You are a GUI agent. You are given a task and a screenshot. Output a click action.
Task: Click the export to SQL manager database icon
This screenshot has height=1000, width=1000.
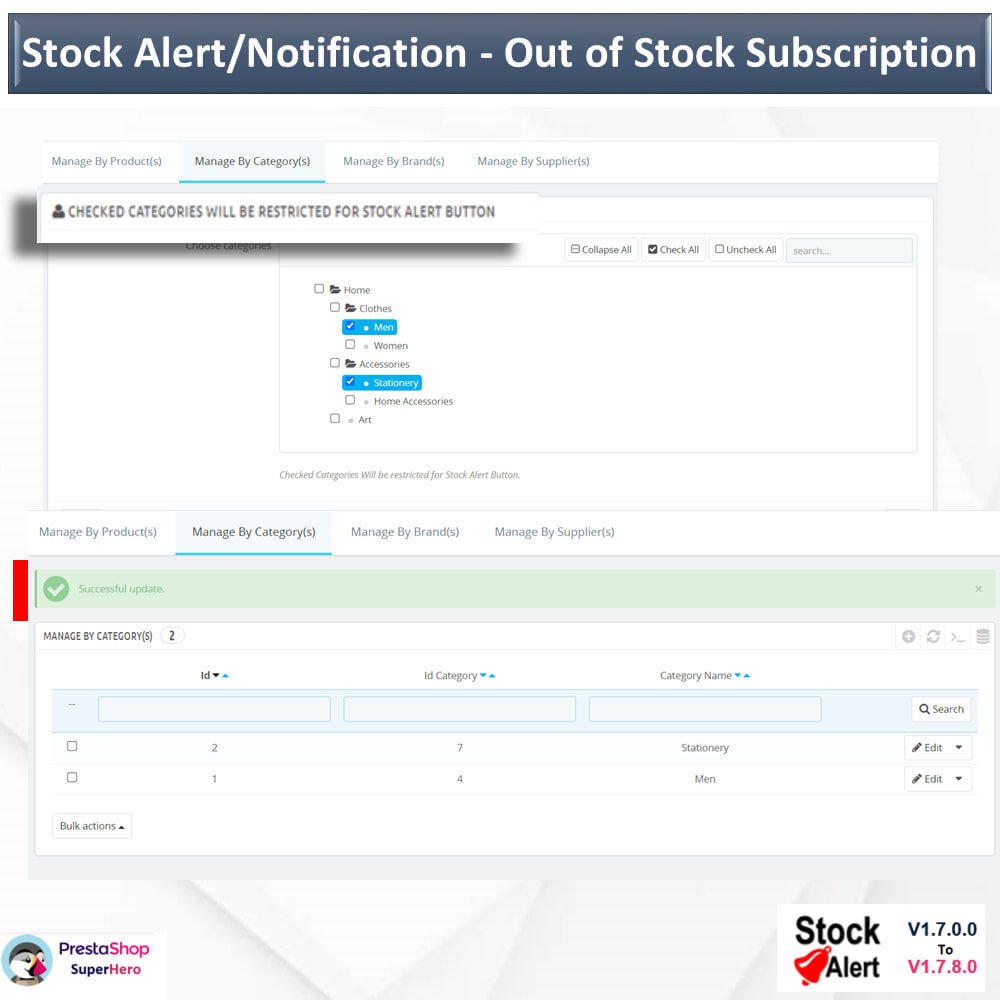(983, 636)
